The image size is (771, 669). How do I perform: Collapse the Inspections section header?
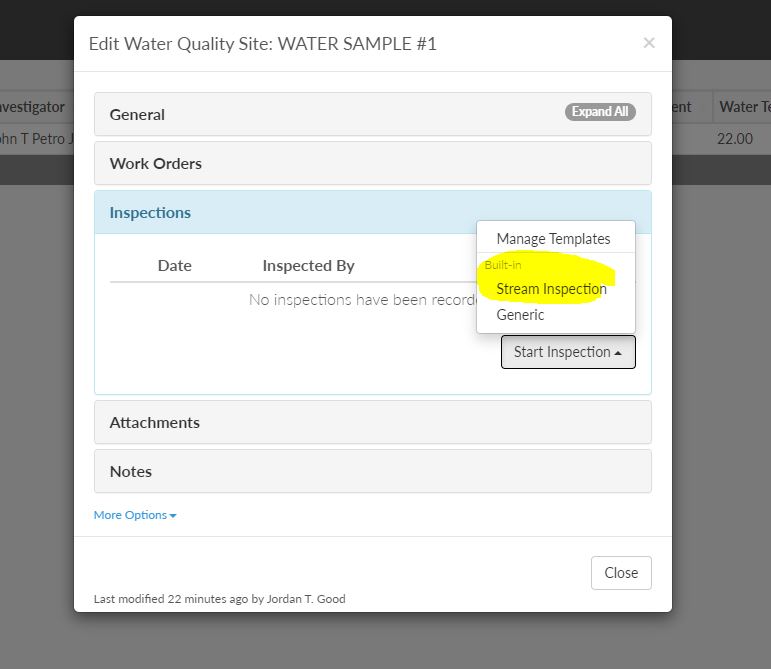coord(373,212)
